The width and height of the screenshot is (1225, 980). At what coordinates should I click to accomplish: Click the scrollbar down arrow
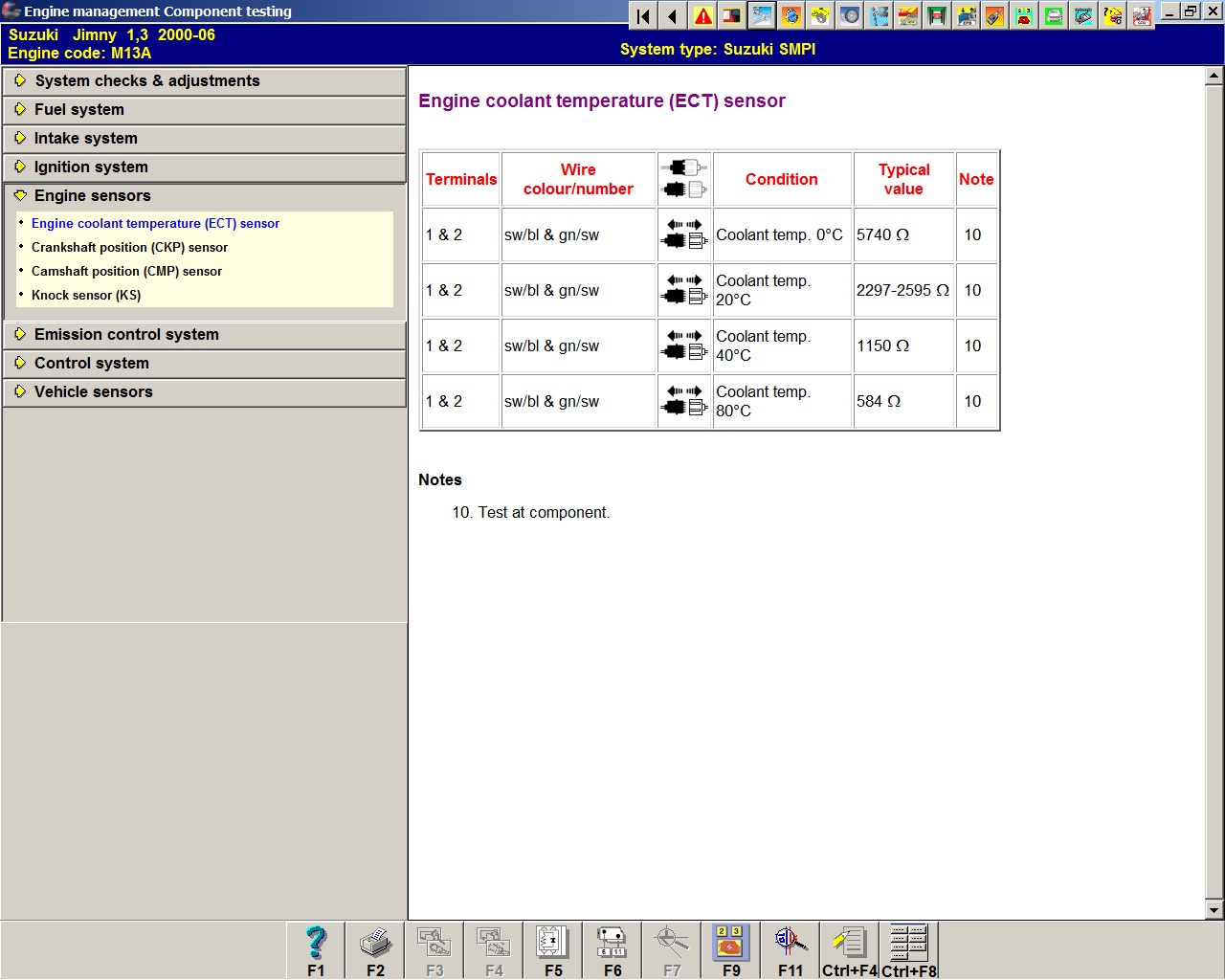1214,910
